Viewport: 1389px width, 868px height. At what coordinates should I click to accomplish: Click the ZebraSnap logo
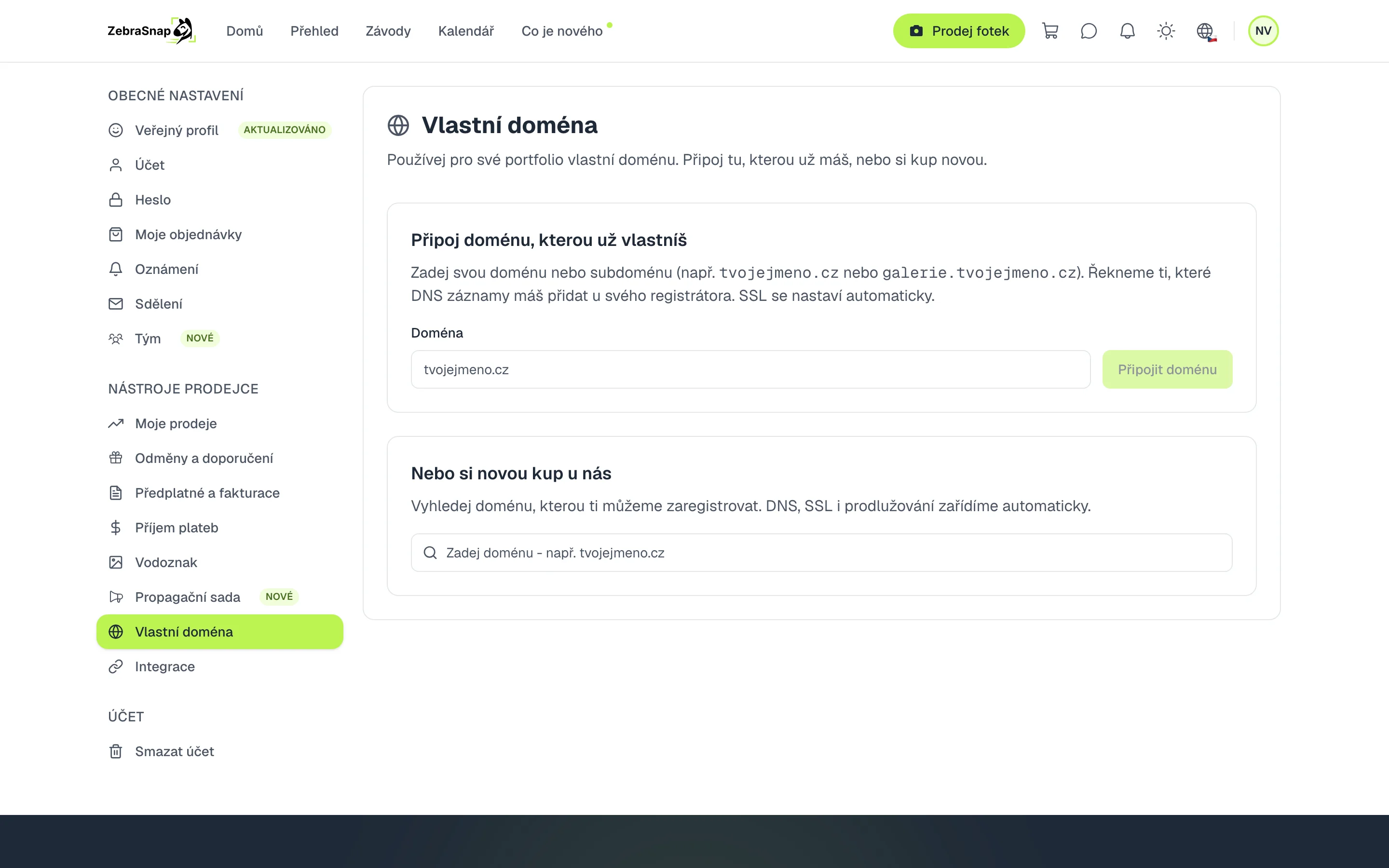[x=151, y=31]
